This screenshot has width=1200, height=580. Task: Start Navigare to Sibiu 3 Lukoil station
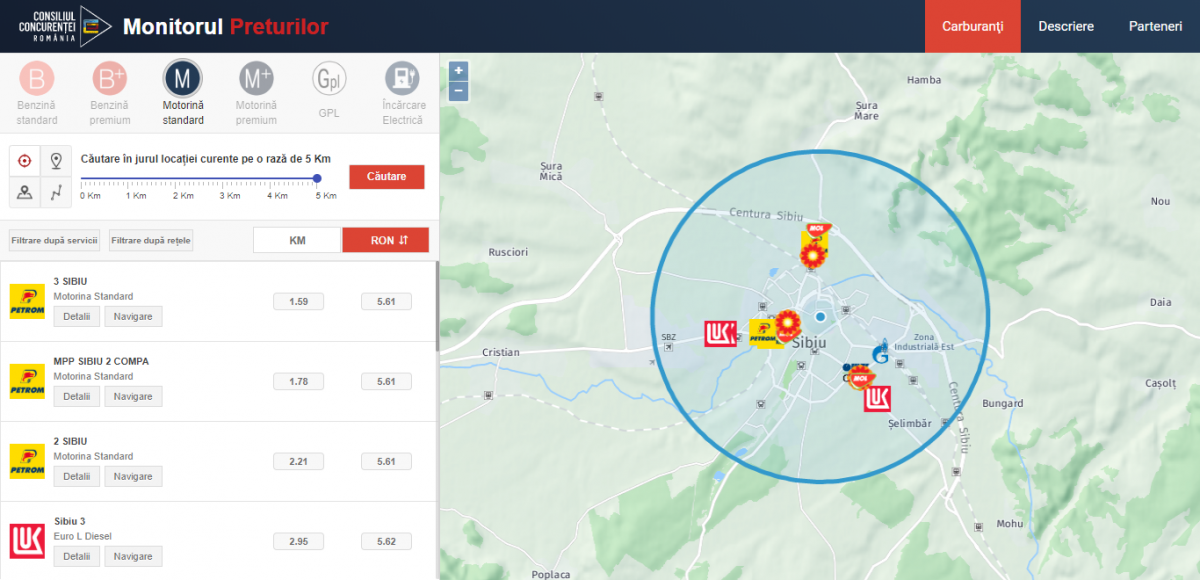[x=133, y=556]
